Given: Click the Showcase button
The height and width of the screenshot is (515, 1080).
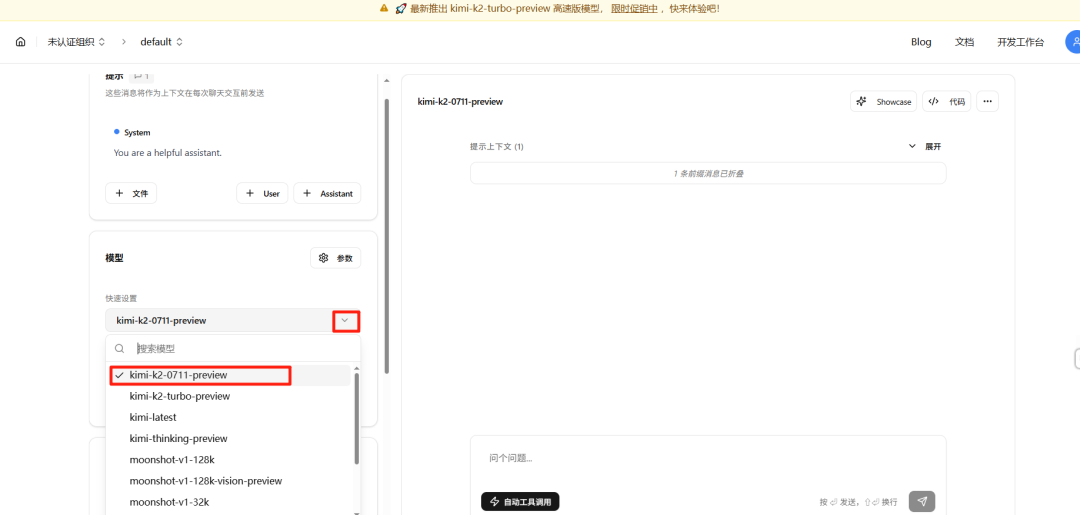Looking at the screenshot, I should click(x=884, y=101).
